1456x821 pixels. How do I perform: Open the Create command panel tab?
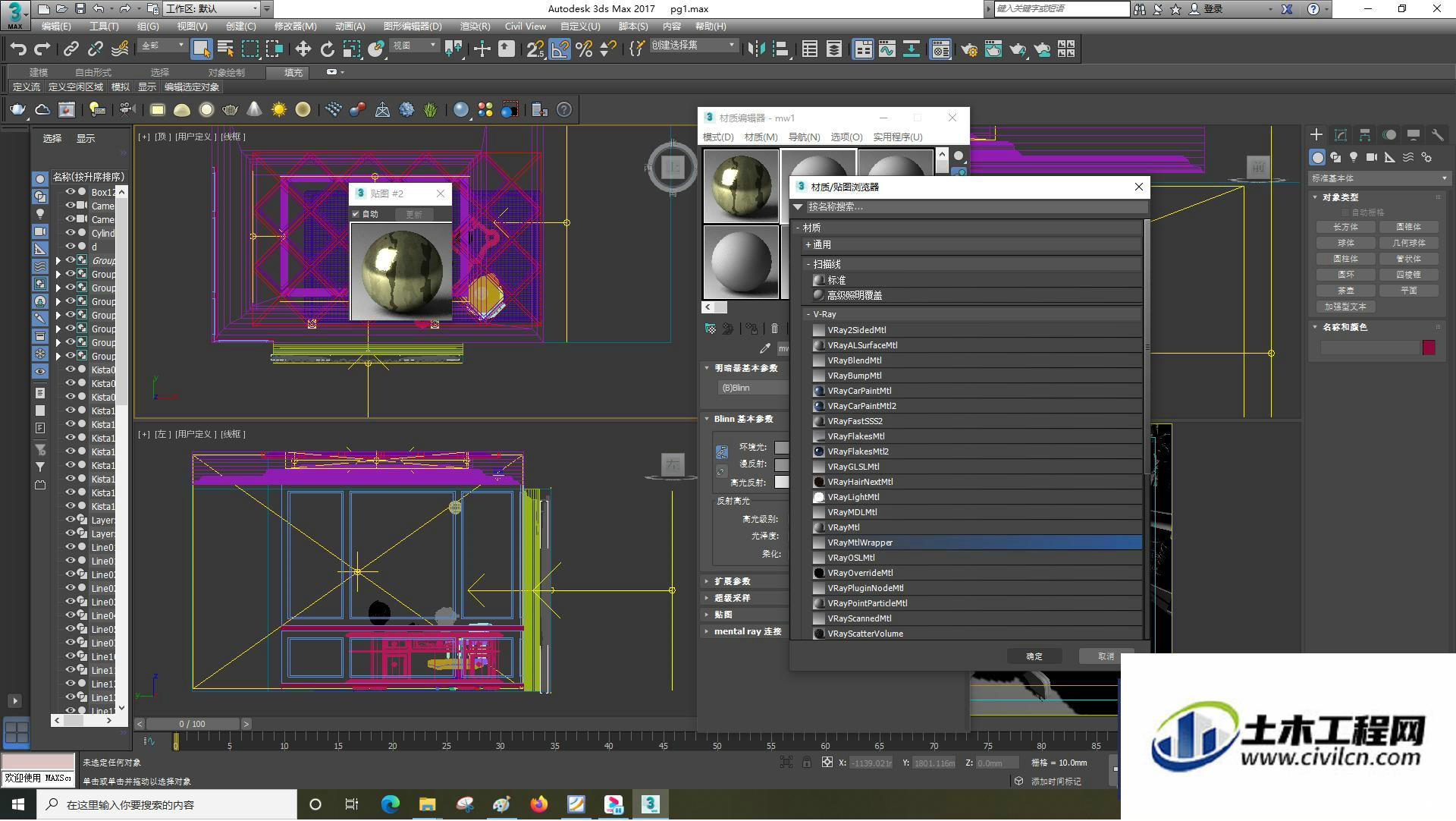1316,134
